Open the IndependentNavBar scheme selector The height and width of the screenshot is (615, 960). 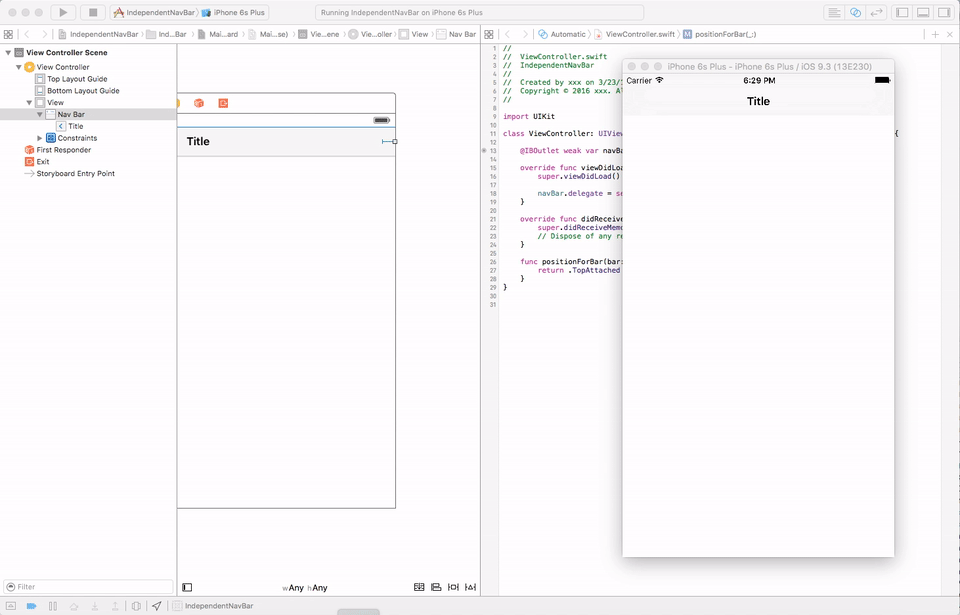[x=154, y=12]
